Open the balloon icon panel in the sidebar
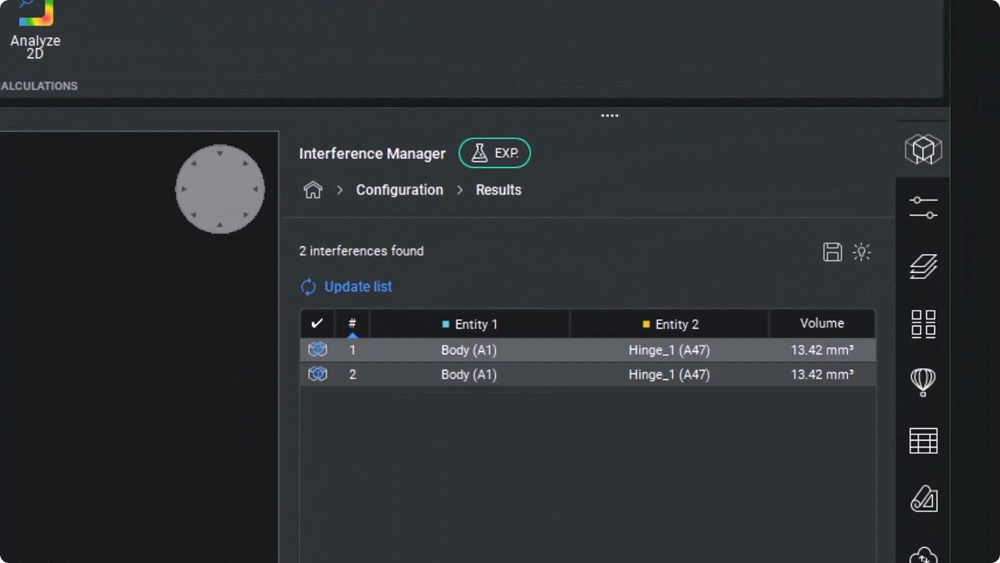This screenshot has width=1000, height=563. tap(923, 382)
